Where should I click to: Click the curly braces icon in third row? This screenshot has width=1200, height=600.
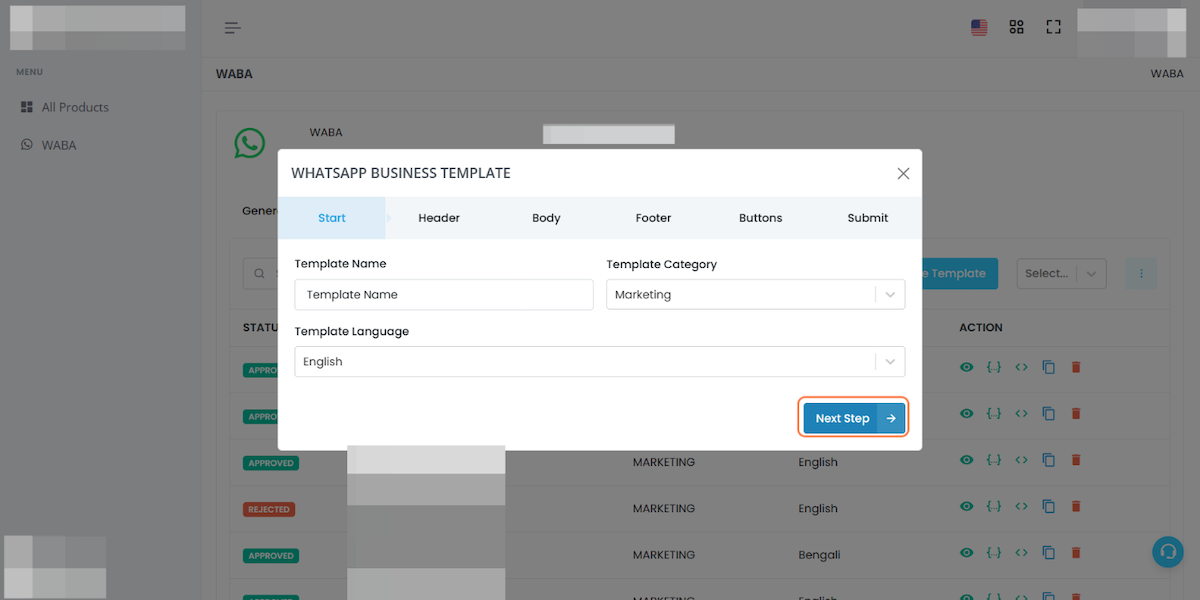pos(993,460)
